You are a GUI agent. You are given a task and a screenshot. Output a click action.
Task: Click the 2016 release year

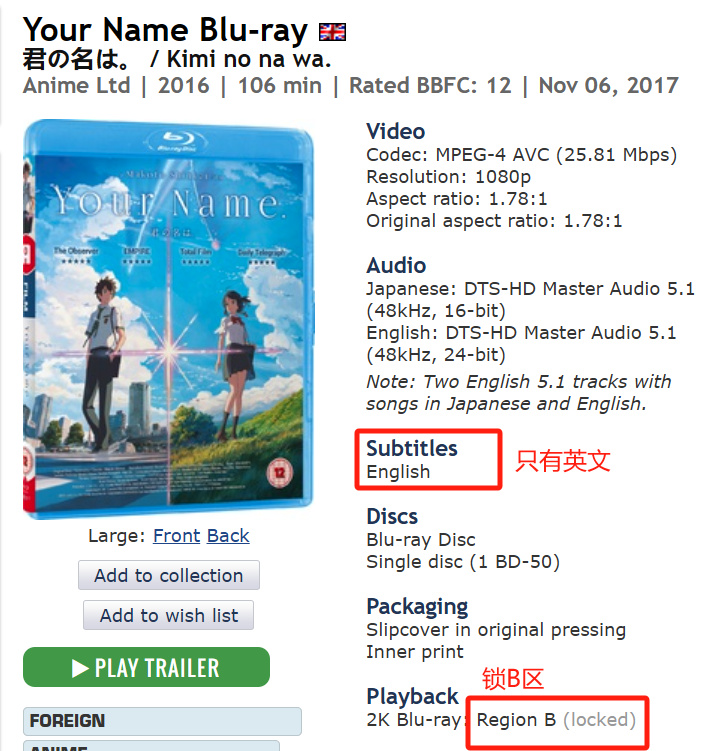184,86
